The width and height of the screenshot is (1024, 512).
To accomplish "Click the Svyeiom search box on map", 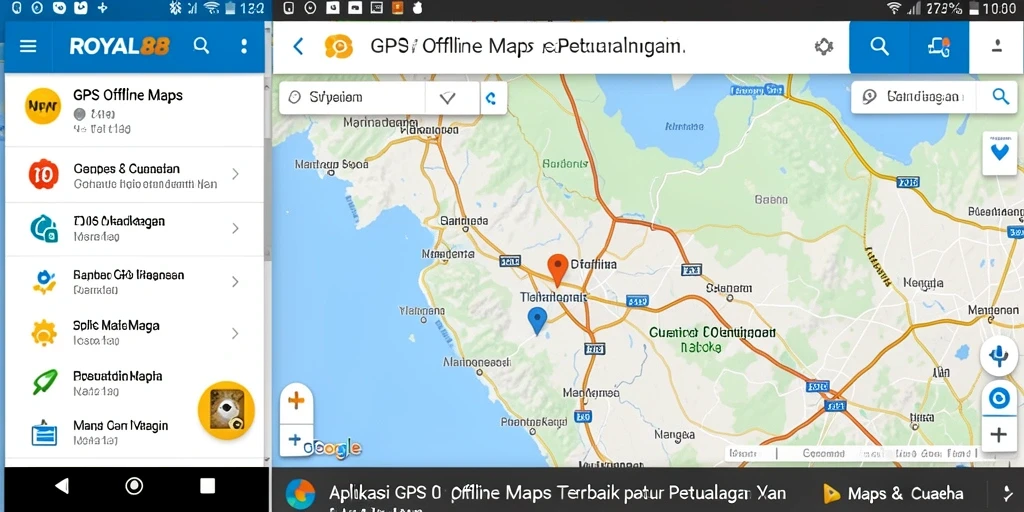I will [352, 98].
